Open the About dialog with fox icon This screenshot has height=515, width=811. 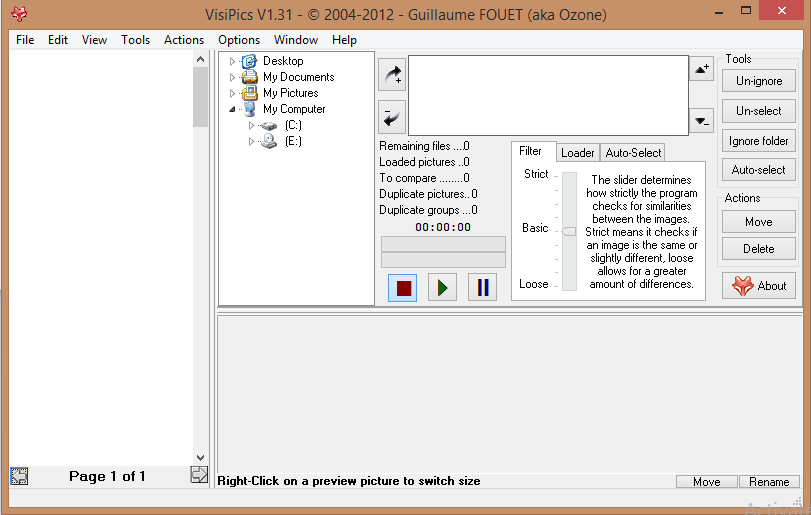pyautogui.click(x=759, y=285)
